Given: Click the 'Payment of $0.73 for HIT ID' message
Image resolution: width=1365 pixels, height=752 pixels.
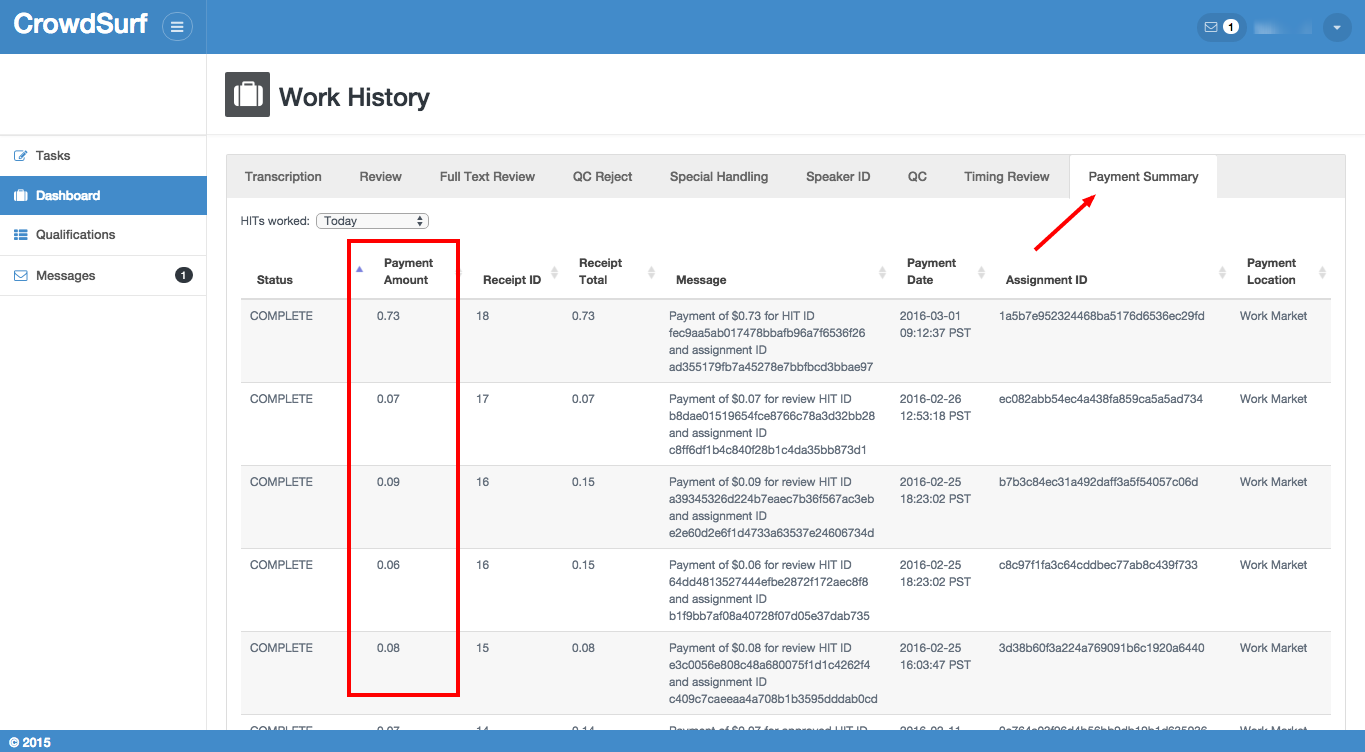Looking at the screenshot, I should [x=771, y=342].
